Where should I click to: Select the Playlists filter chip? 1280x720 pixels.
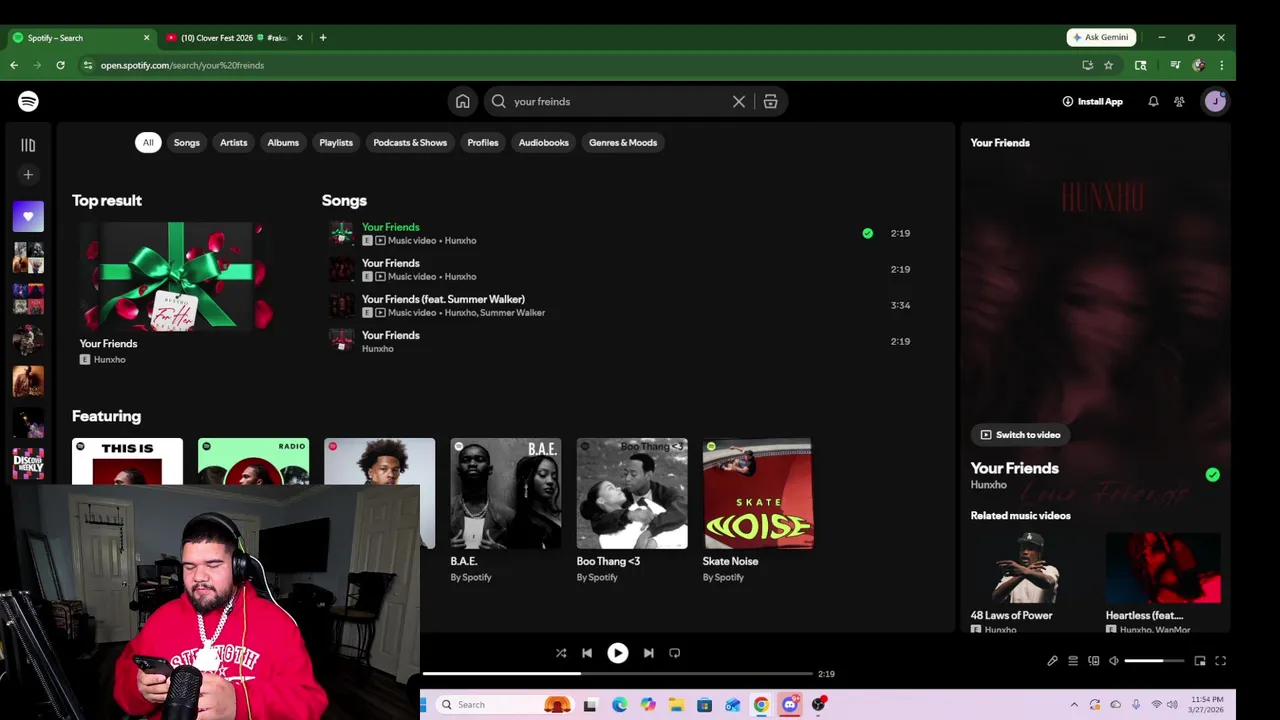336,142
